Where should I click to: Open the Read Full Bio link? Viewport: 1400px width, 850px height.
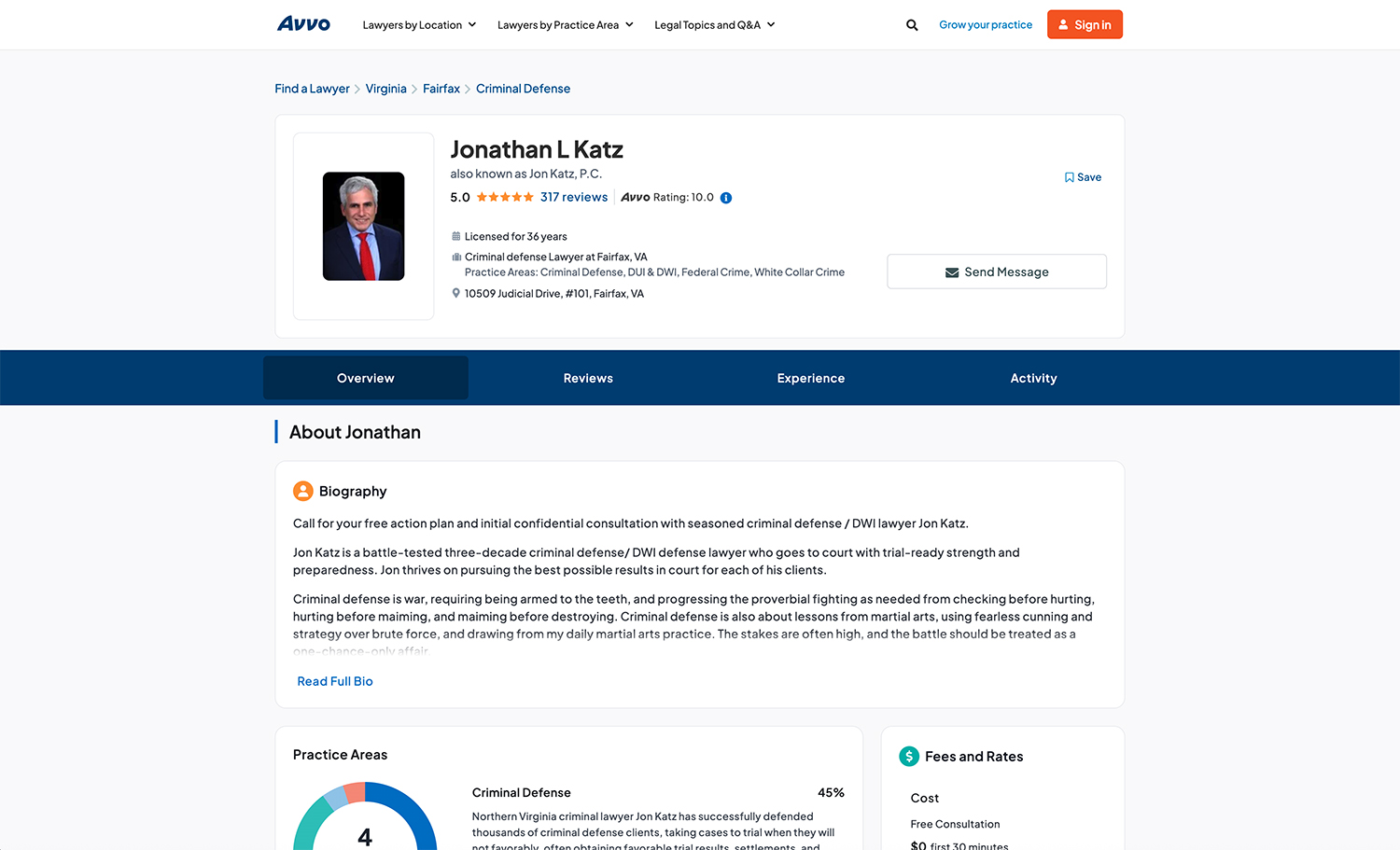[334, 680]
